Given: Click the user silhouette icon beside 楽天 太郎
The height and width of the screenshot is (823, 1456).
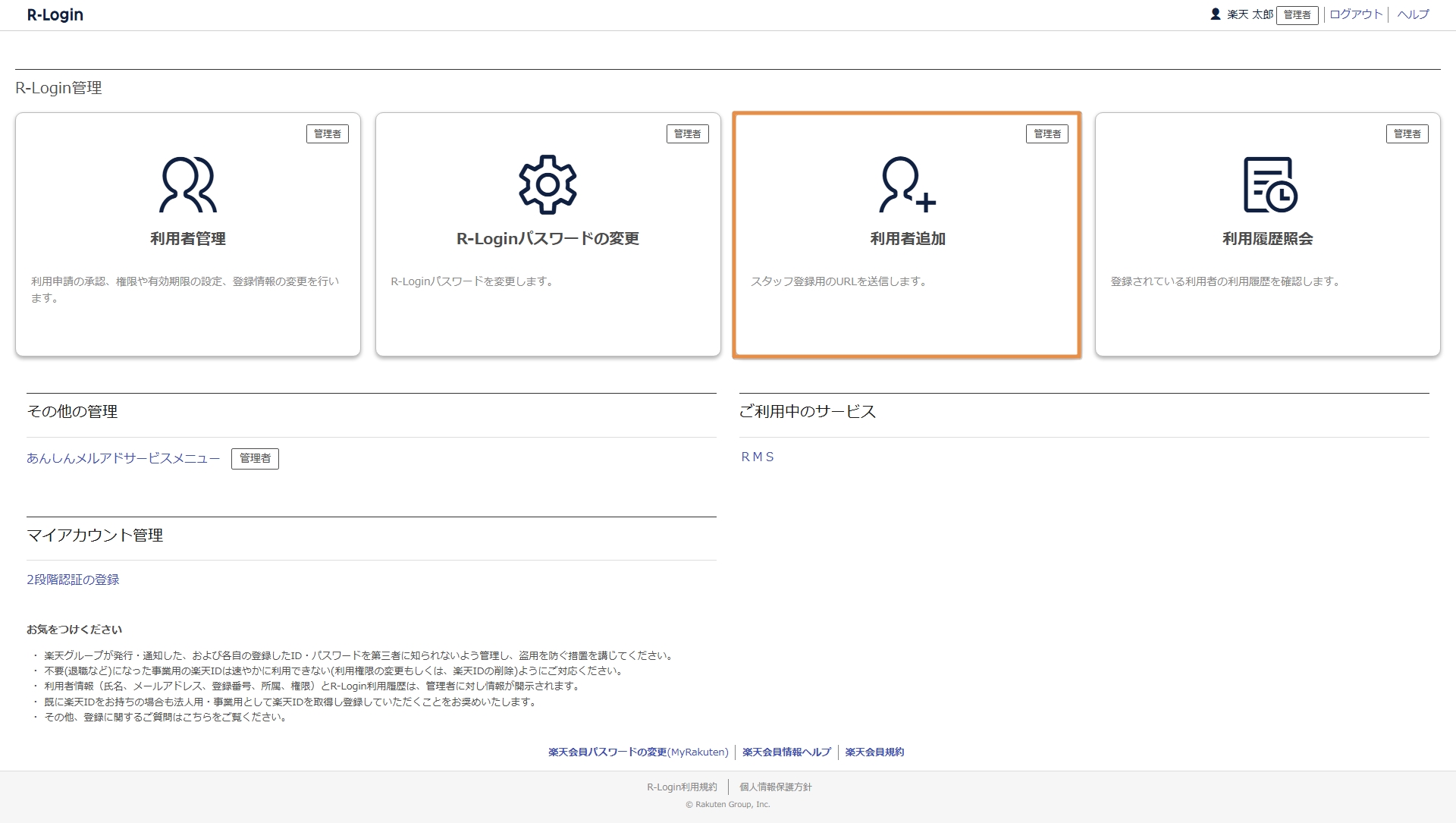Looking at the screenshot, I should click(1216, 14).
